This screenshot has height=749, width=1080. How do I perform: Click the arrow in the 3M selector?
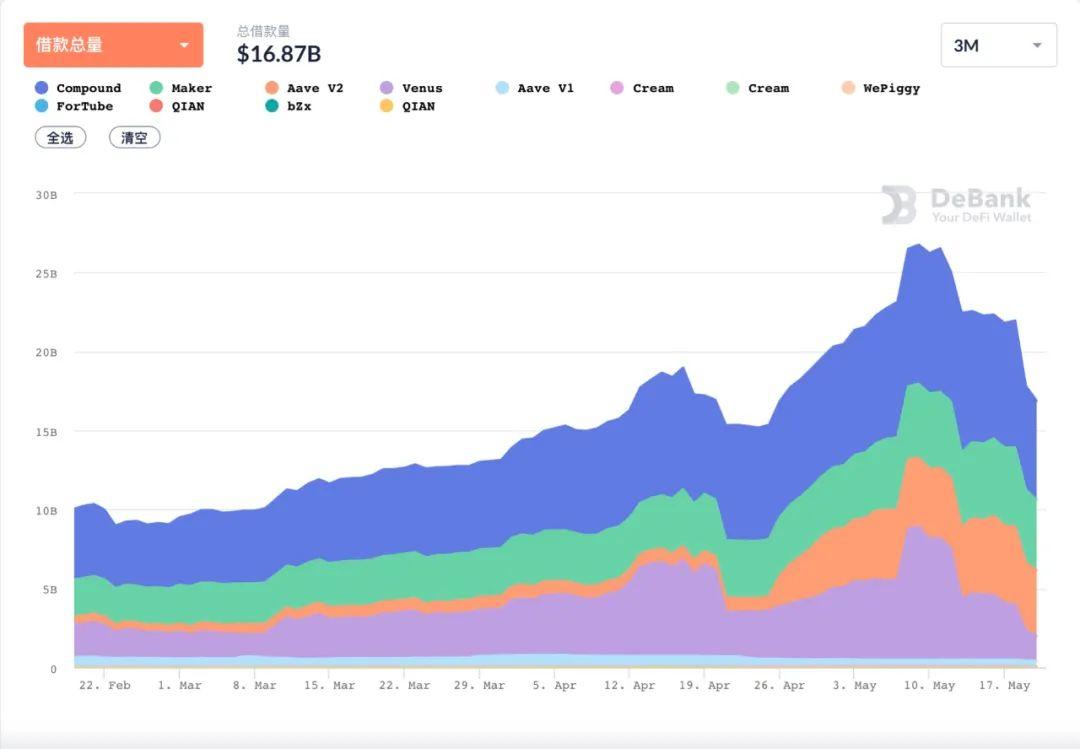(x=1037, y=46)
